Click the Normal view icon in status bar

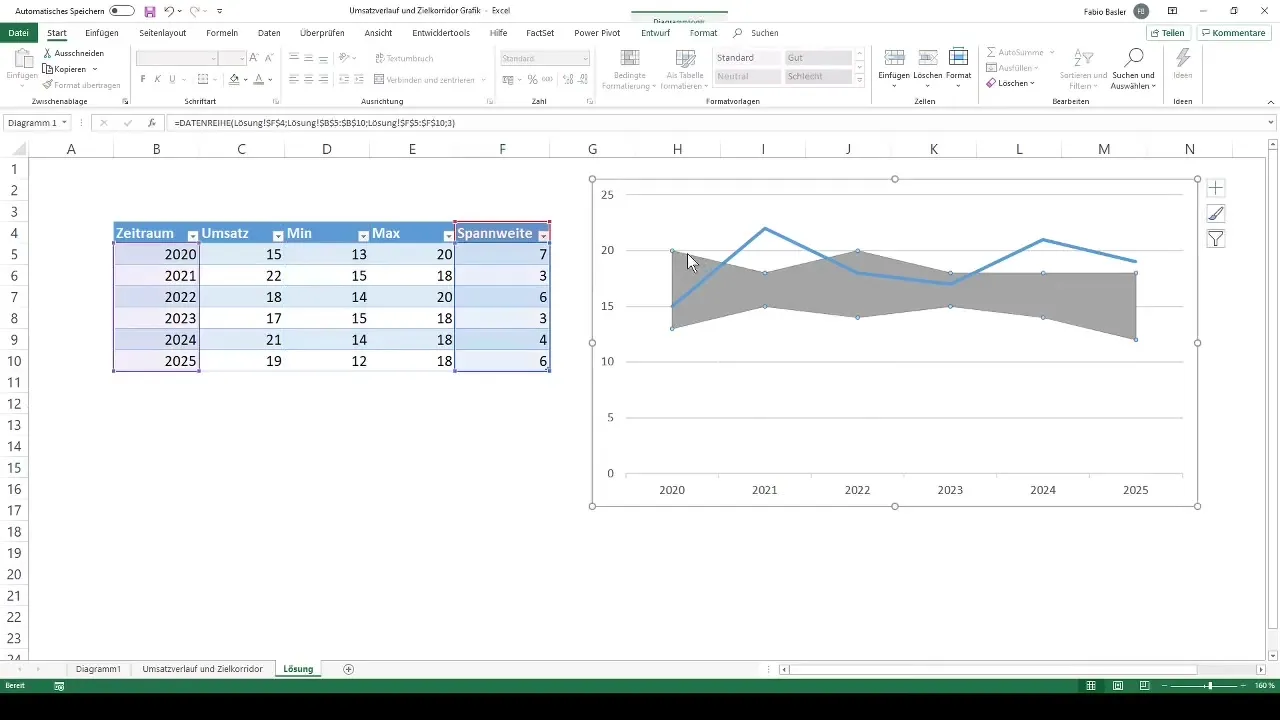click(x=1093, y=686)
